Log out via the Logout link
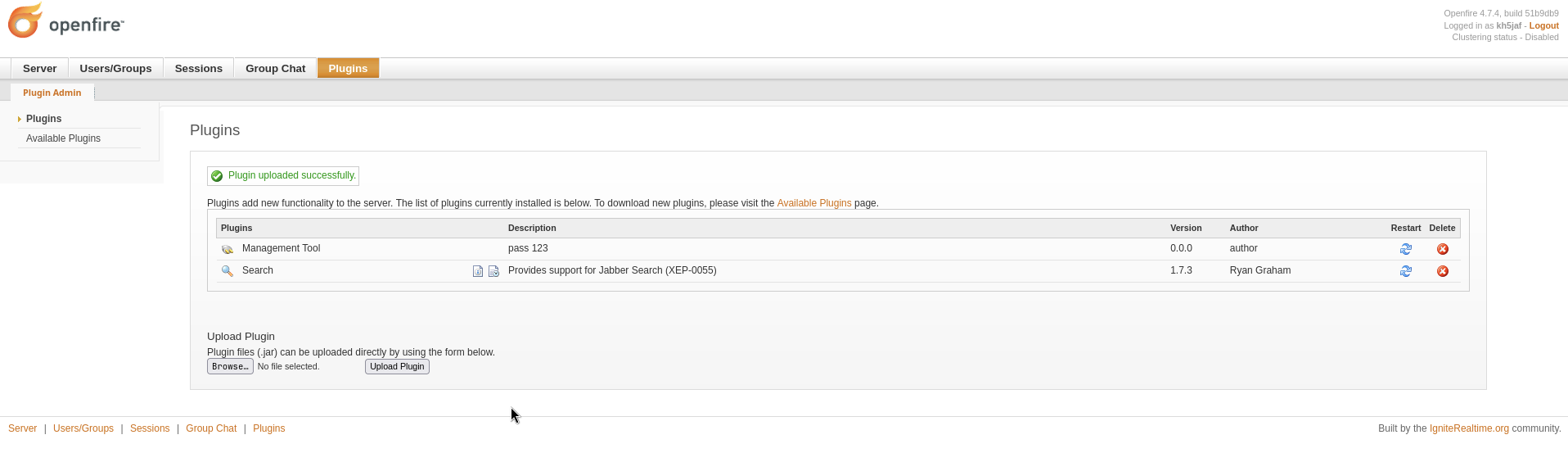 point(1543,25)
